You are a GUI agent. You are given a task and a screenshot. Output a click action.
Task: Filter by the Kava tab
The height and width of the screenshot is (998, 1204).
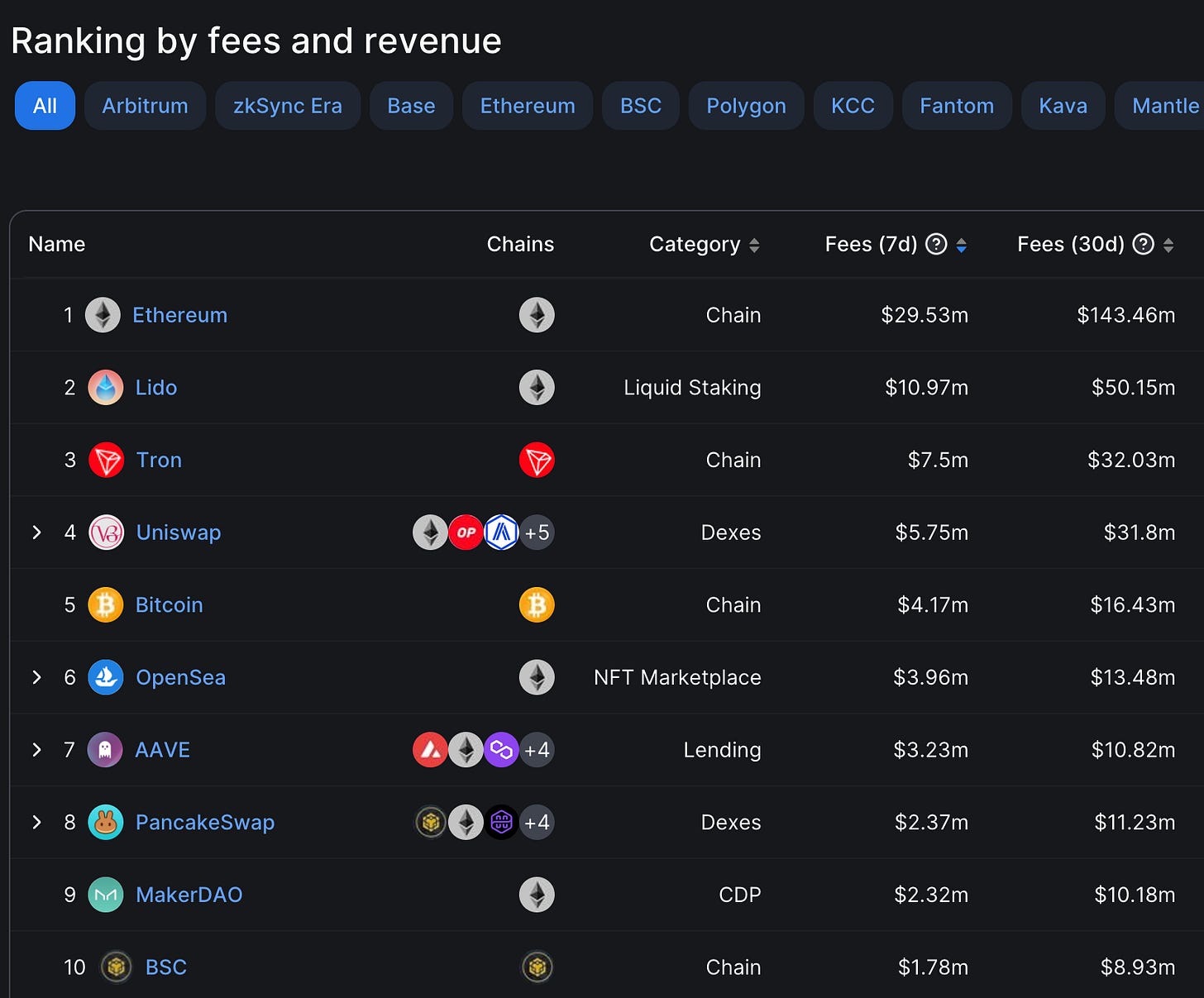[1063, 106]
